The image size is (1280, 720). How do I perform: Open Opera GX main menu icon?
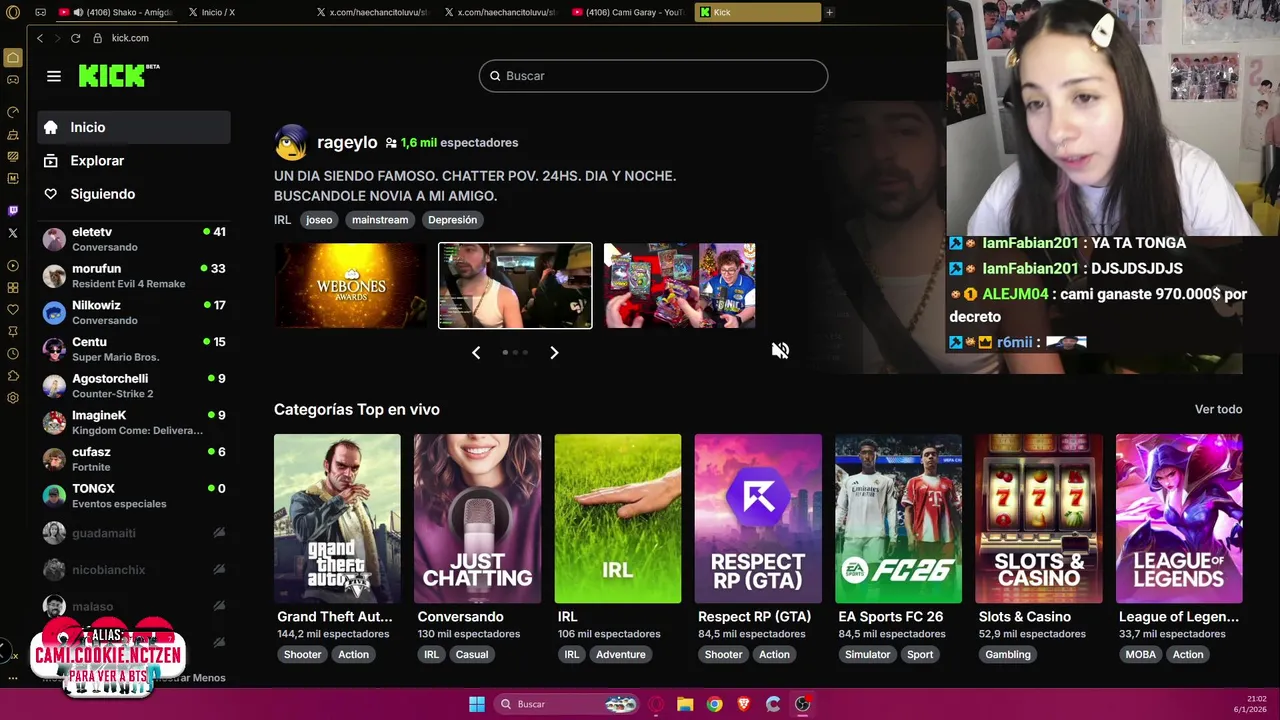click(13, 12)
